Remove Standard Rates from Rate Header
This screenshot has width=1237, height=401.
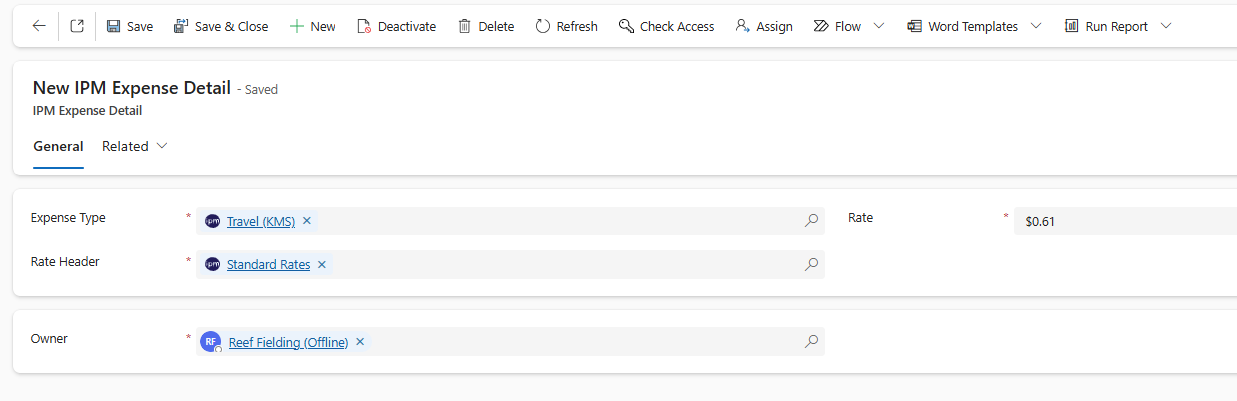pos(322,265)
